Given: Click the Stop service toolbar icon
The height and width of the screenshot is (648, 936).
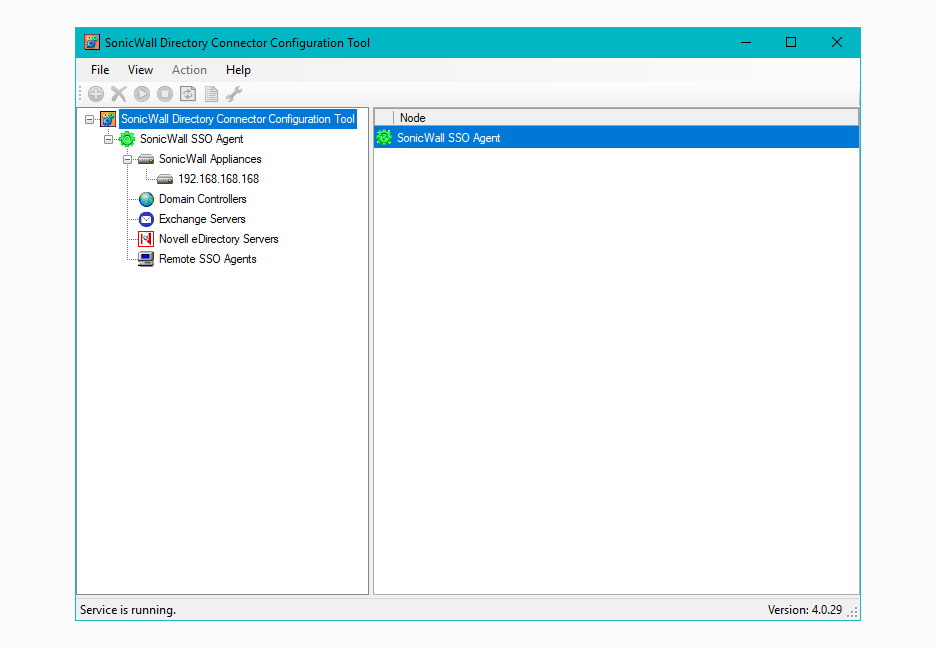Looking at the screenshot, I should click(x=165, y=94).
